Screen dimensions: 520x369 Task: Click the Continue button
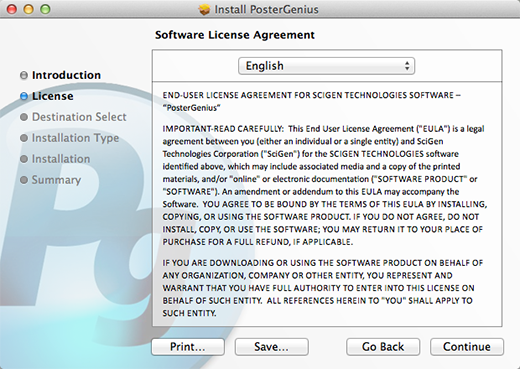point(467,347)
